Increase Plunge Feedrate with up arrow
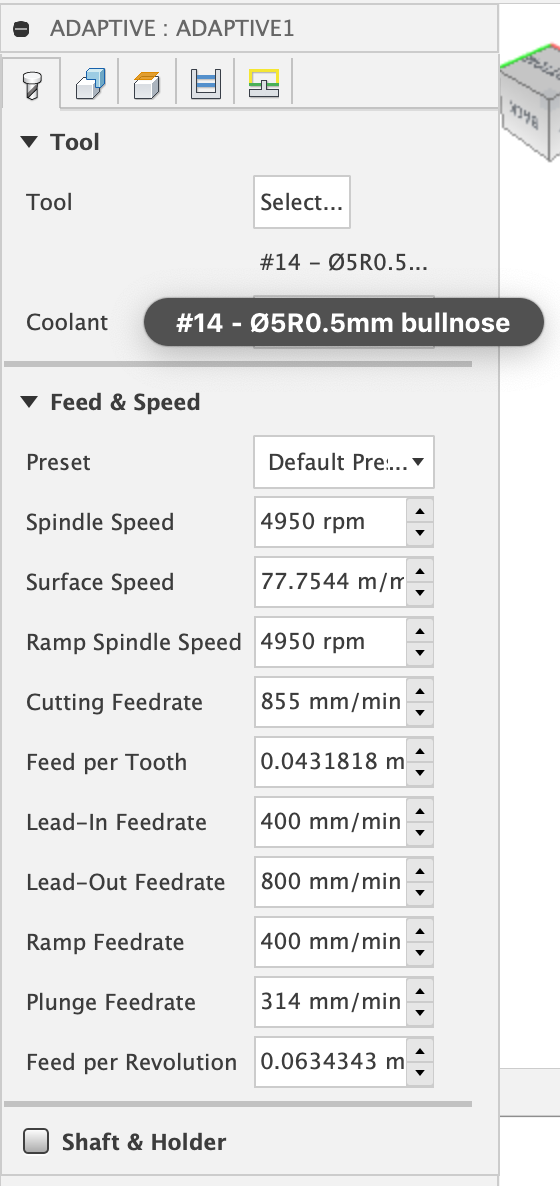Viewport: 560px width, 1186px height. click(x=420, y=990)
